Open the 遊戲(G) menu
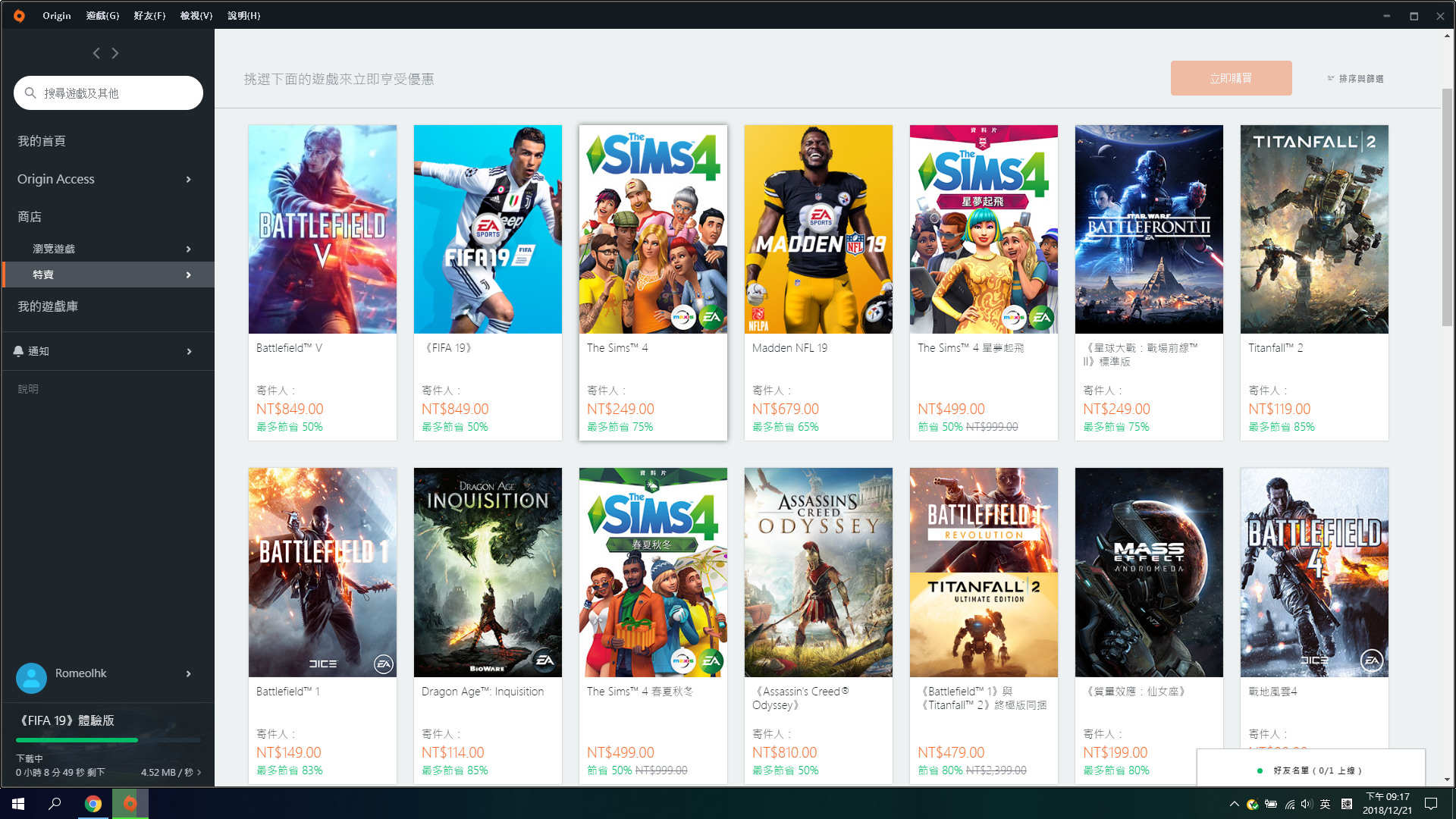Viewport: 1456px width, 819px height. click(x=102, y=15)
